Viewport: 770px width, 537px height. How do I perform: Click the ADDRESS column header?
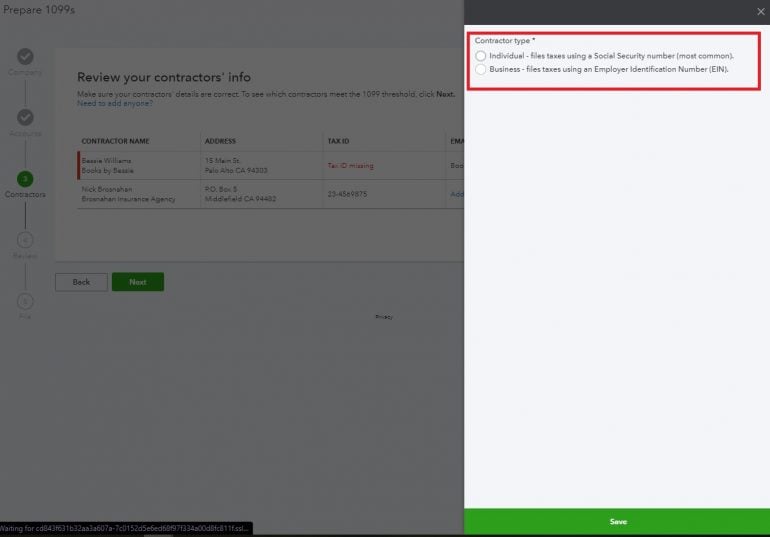click(x=221, y=141)
